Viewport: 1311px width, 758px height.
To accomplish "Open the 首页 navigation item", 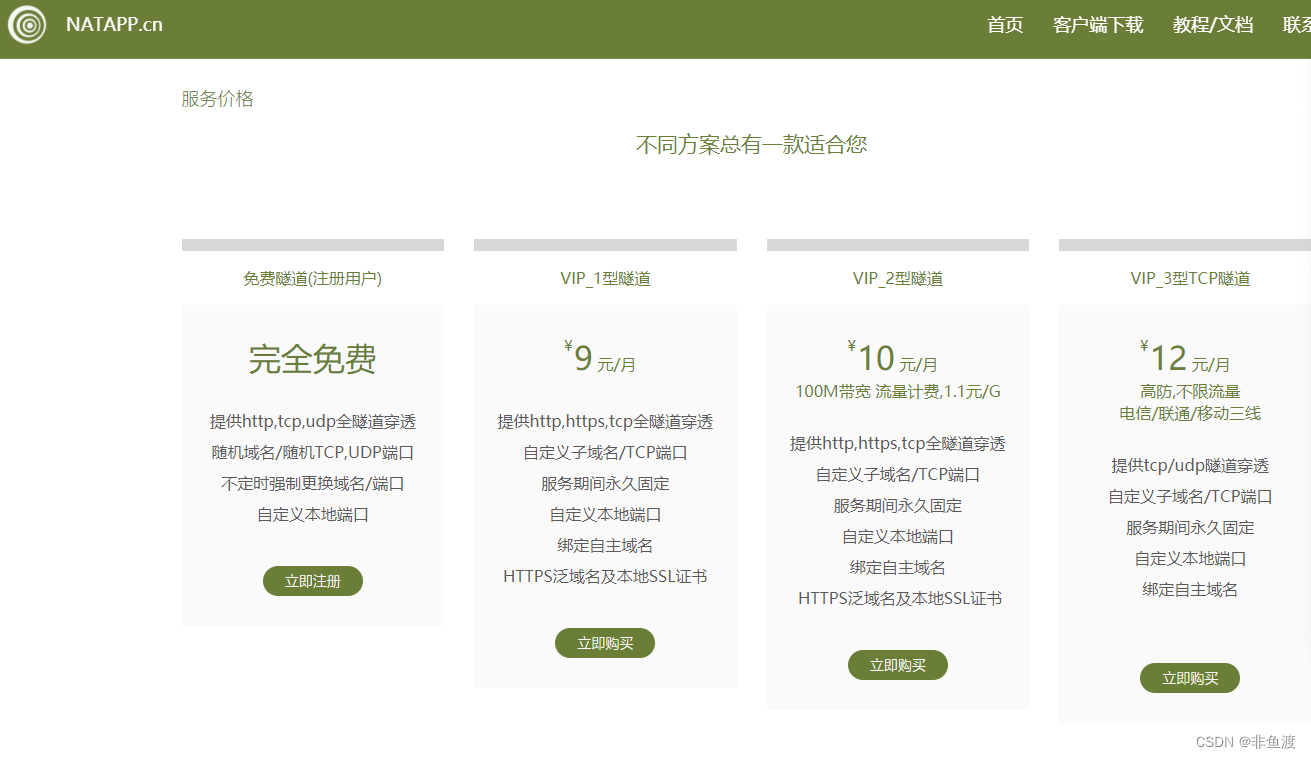I will pos(1005,25).
